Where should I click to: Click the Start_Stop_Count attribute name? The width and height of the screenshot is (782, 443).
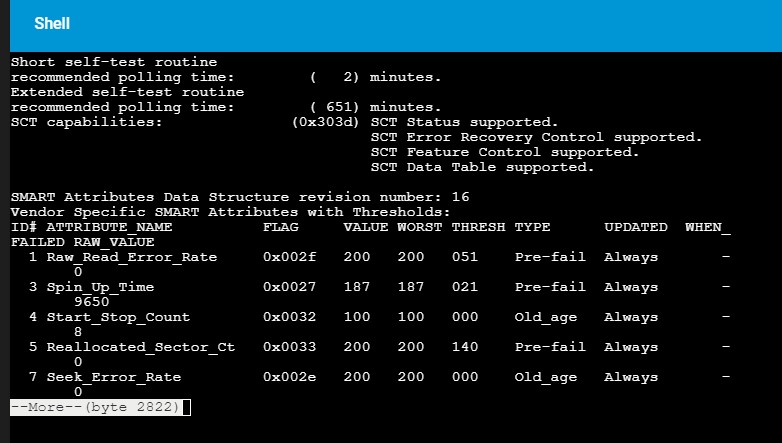pos(118,317)
